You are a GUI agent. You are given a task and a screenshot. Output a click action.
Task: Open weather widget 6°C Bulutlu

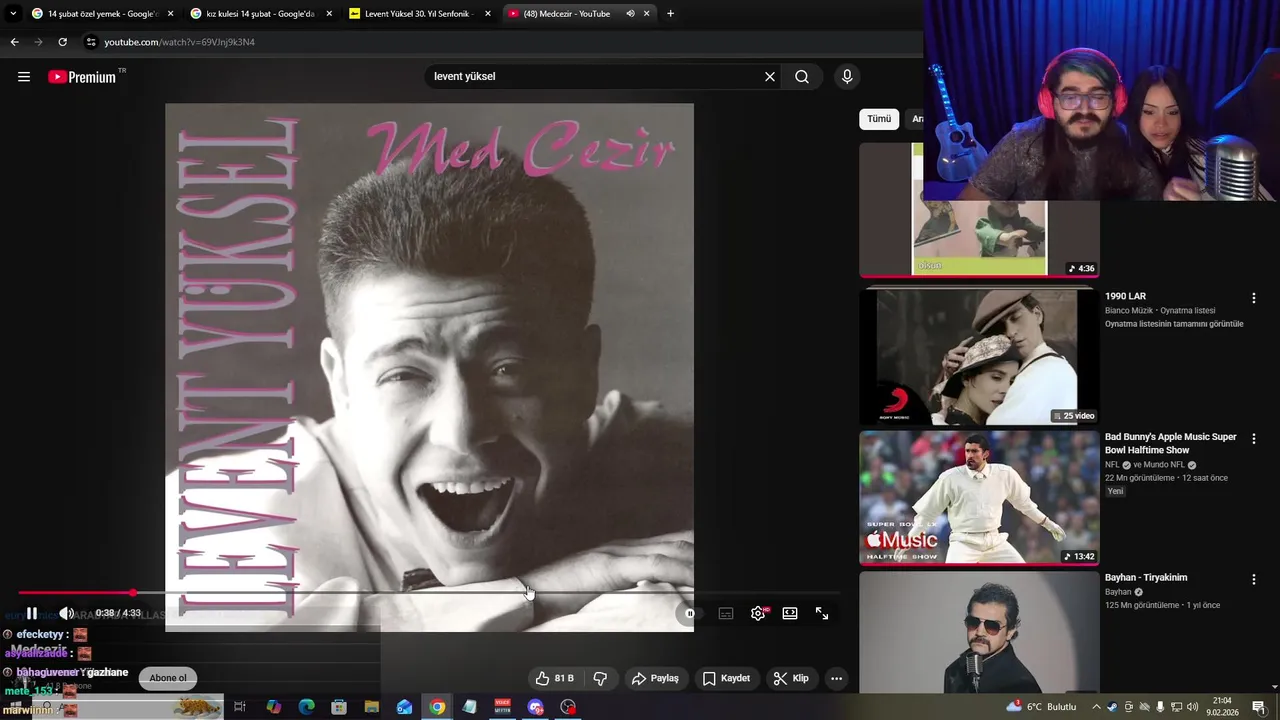[x=1042, y=707]
